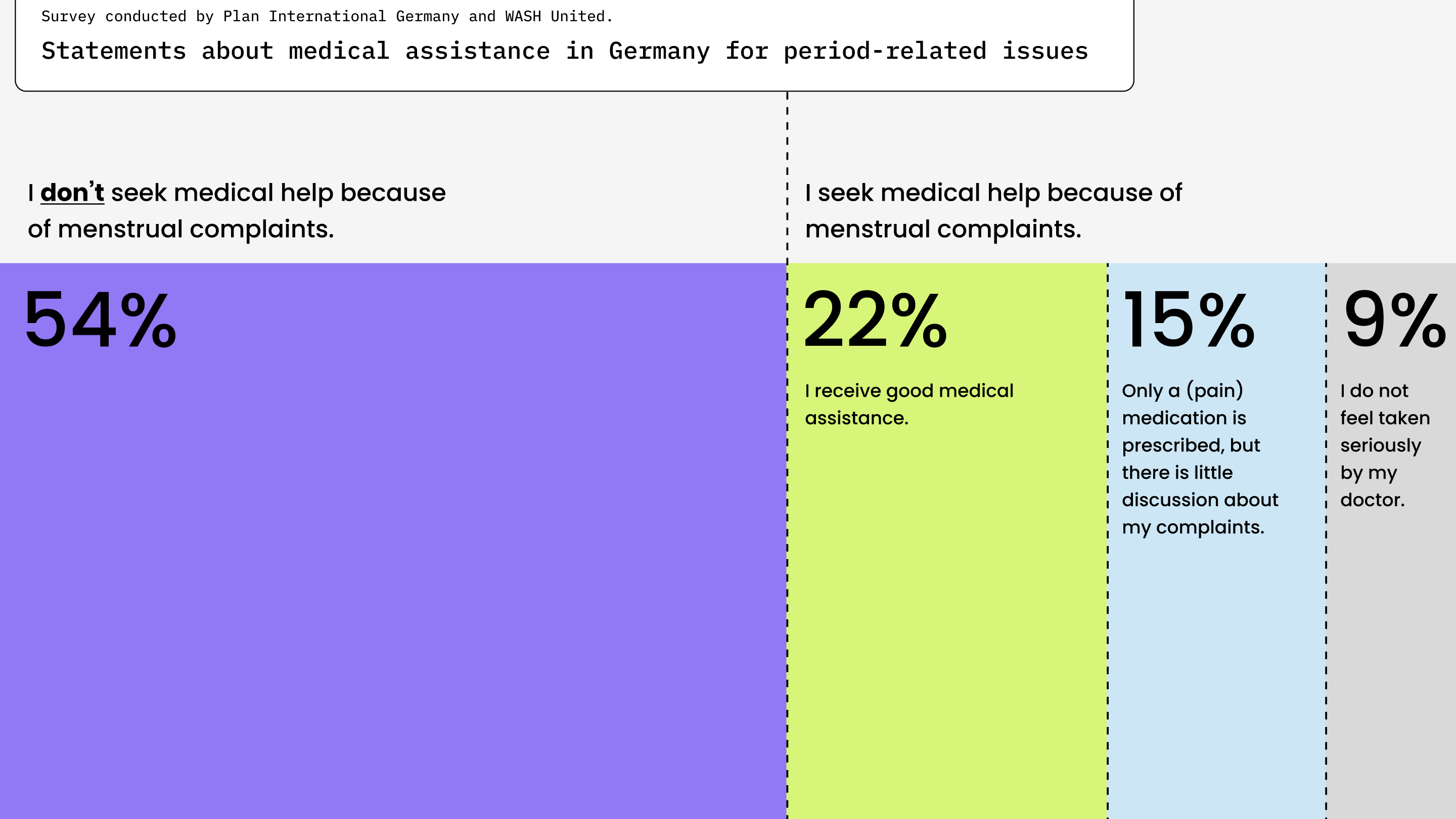Click the "of menstrual complaints." line on the left
This screenshot has width=1456, height=819.
181,229
